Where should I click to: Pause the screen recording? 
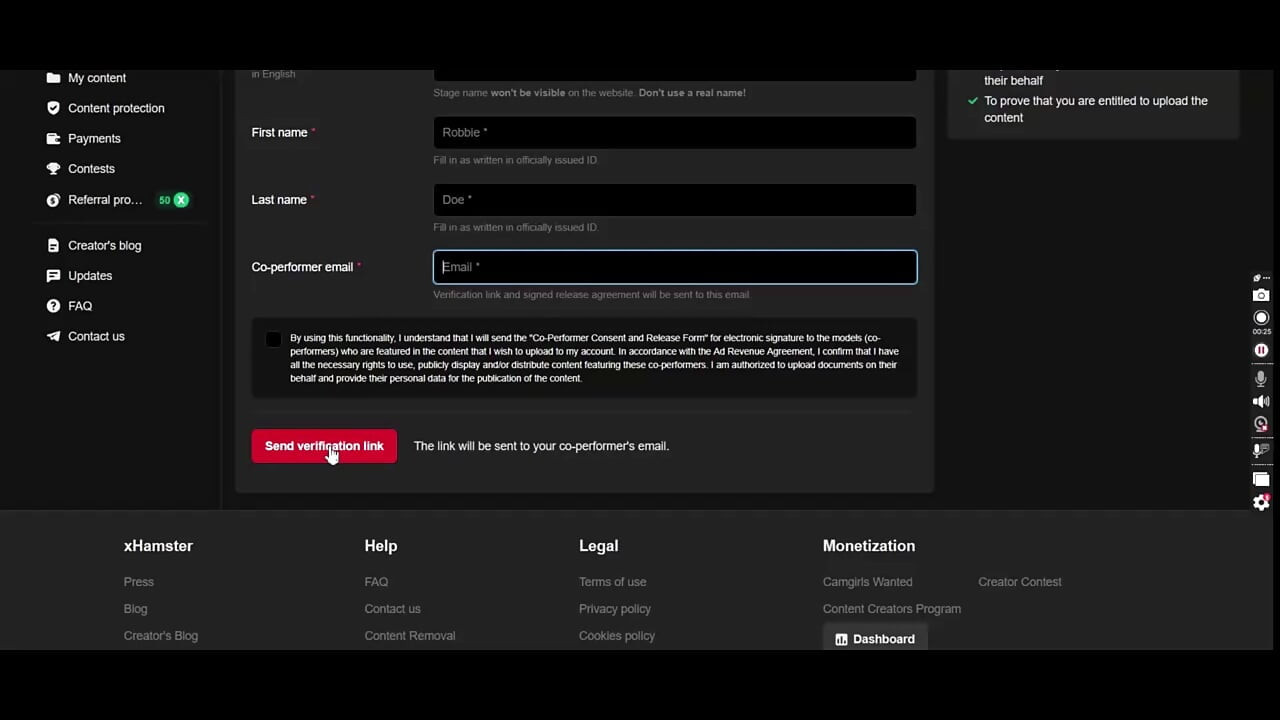click(1261, 350)
